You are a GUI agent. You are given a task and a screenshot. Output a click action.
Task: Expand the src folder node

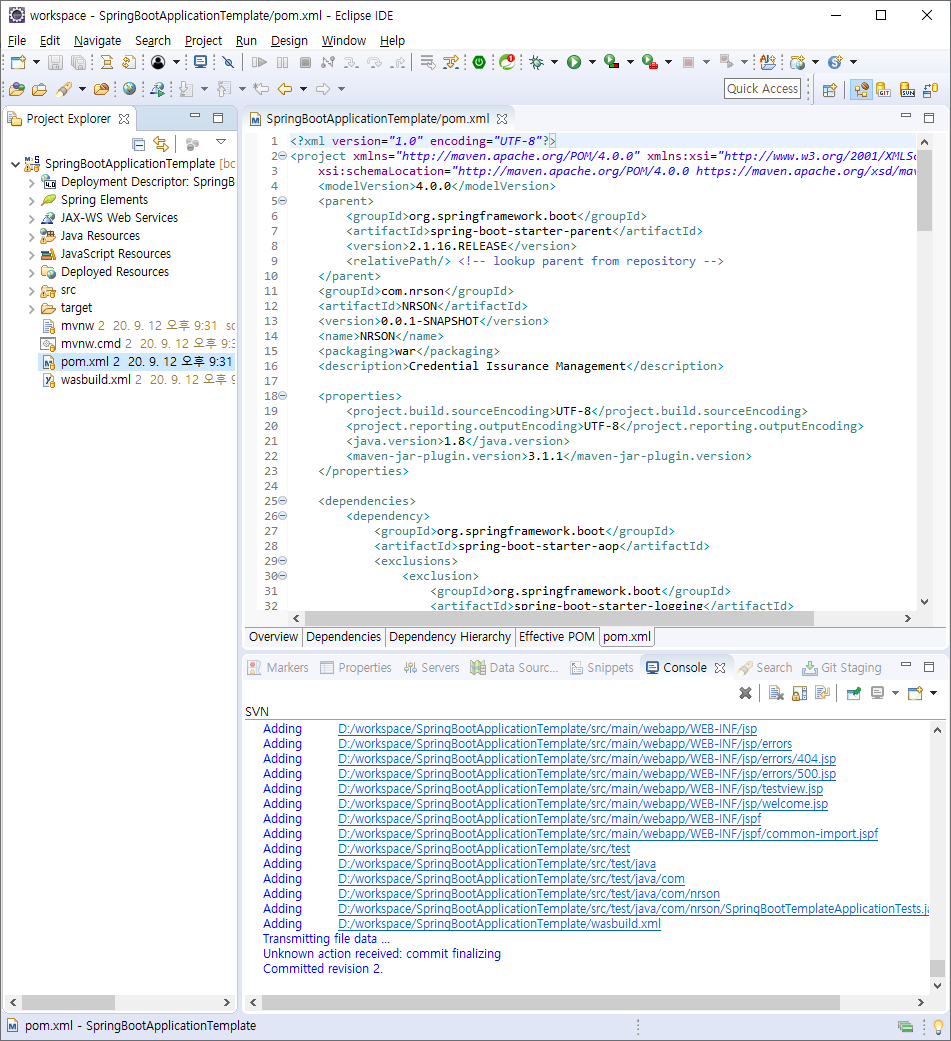(31, 291)
